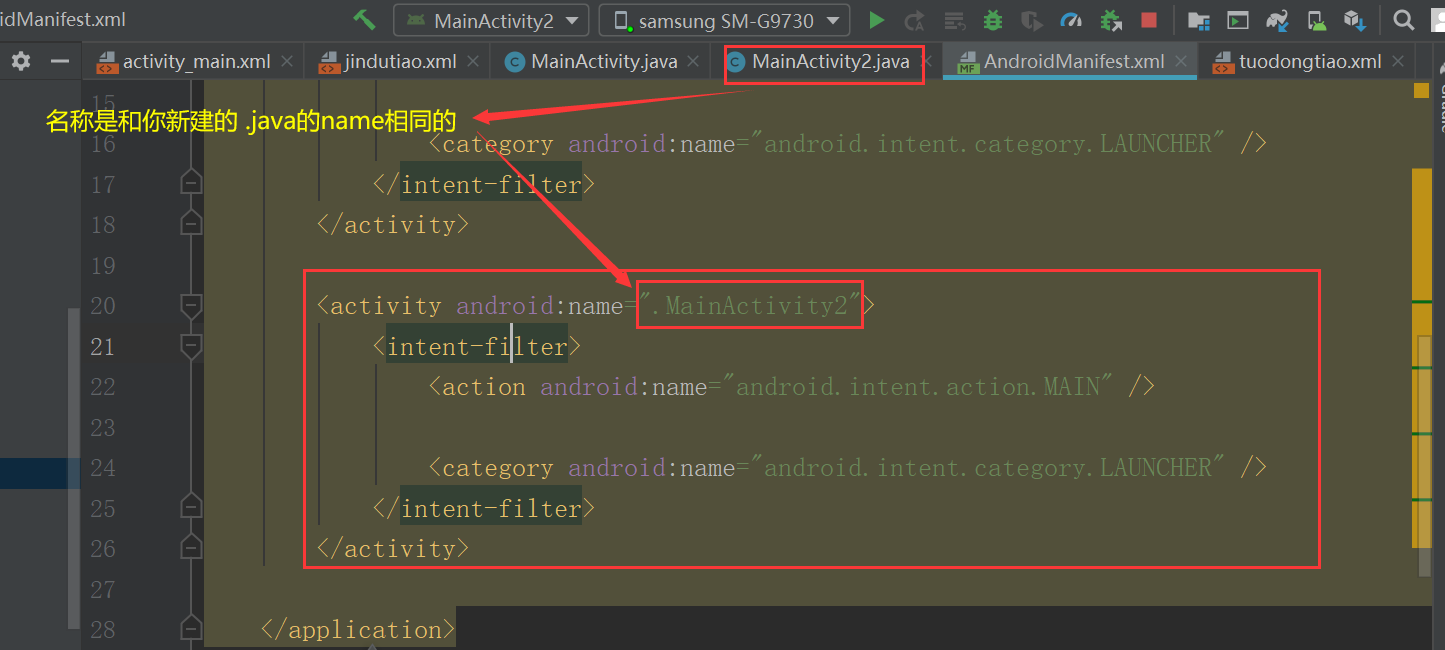Collapse the intent-filter fold at line 17
Image resolution: width=1445 pixels, height=650 pixels.
pyautogui.click(x=191, y=181)
